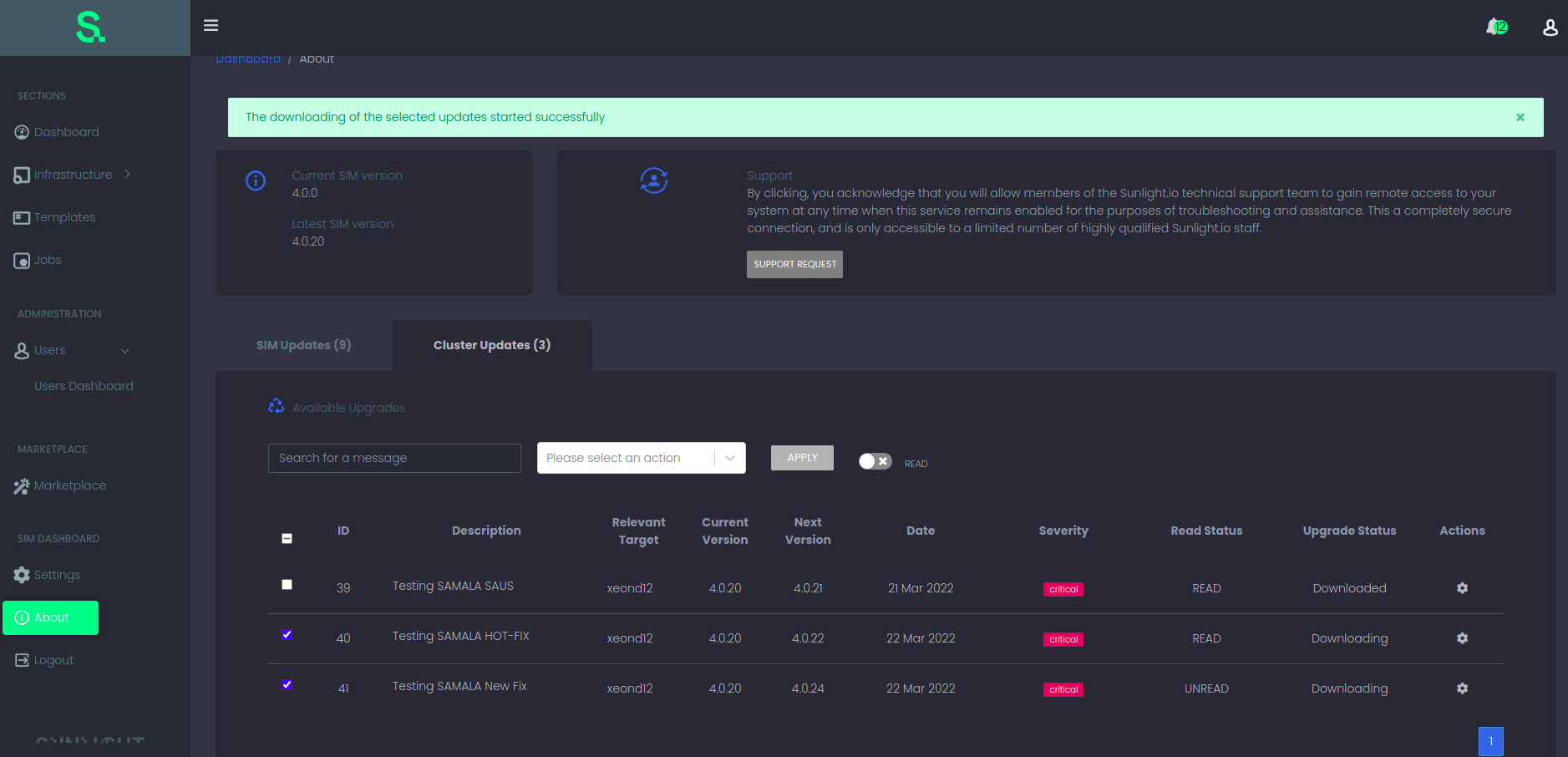Click next version 4.0.24
Viewport: 1568px width, 757px height.
808,688
